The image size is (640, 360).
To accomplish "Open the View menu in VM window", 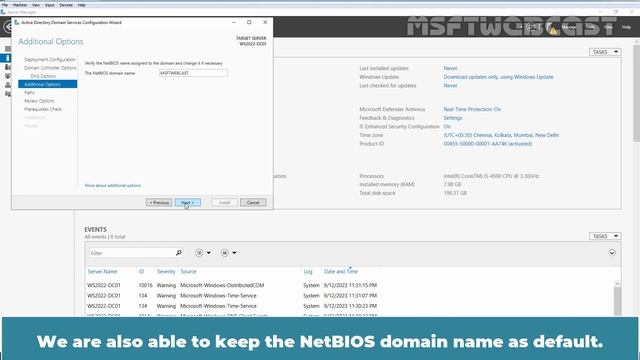I will pos(36,5).
